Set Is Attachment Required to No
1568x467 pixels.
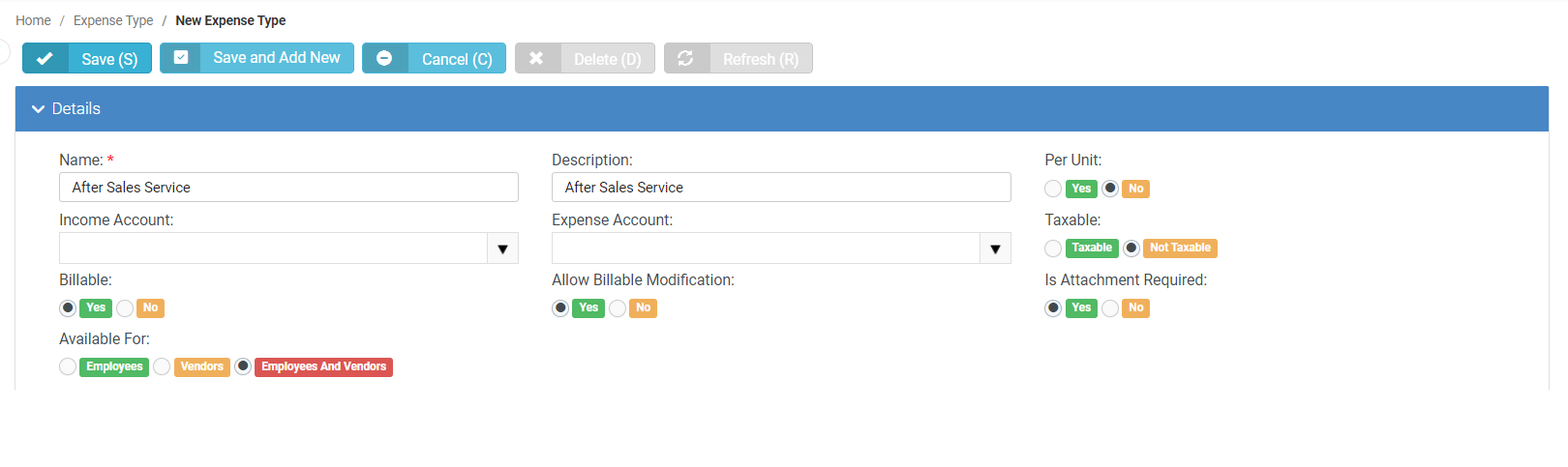1110,308
